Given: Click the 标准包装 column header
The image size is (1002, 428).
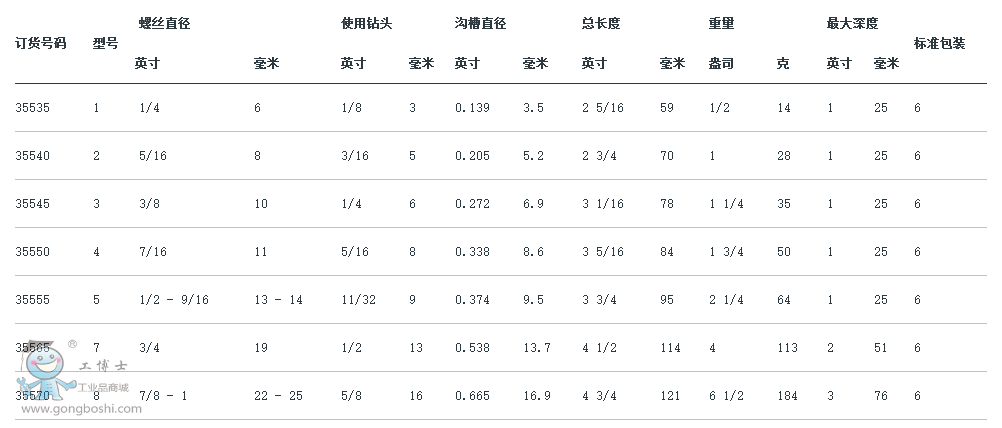Looking at the screenshot, I should [939, 43].
